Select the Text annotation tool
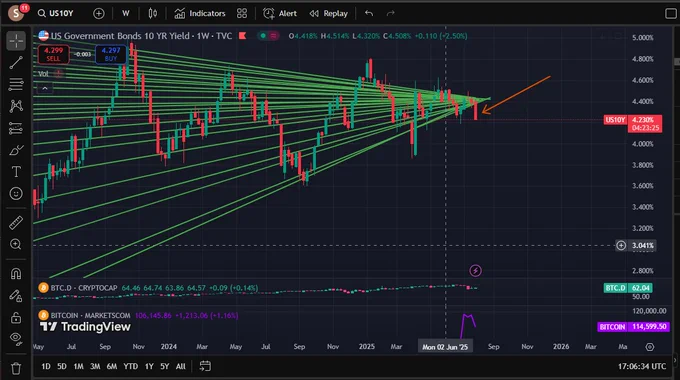 point(16,172)
